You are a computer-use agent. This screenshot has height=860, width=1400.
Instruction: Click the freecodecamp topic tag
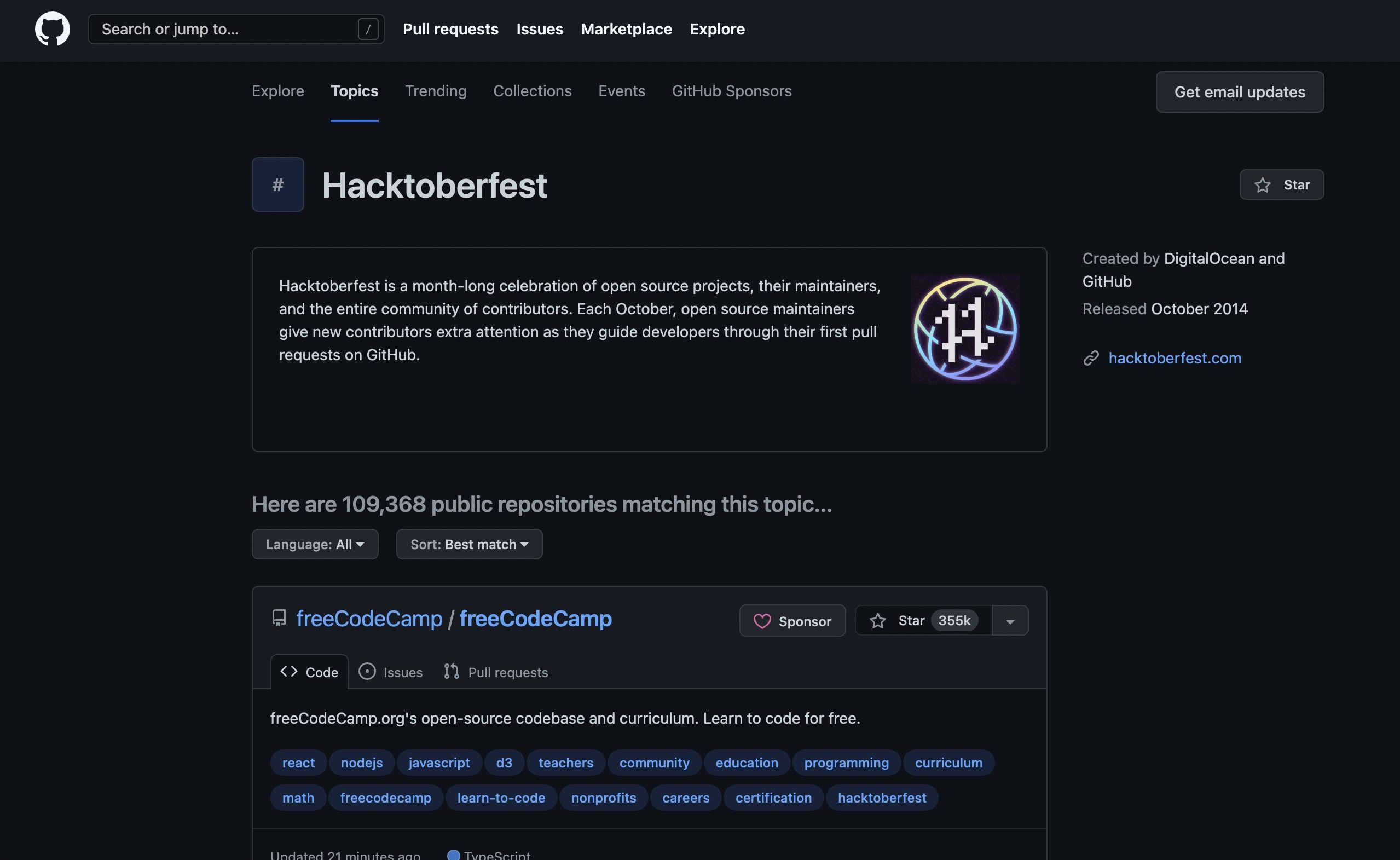[x=385, y=798]
